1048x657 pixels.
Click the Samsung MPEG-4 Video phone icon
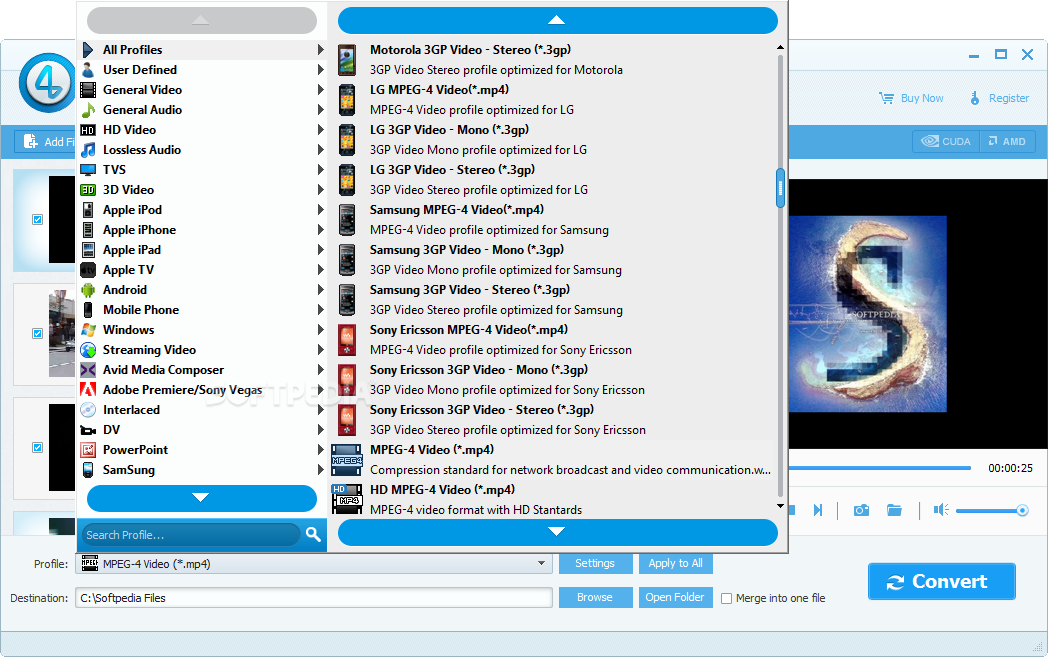click(347, 220)
